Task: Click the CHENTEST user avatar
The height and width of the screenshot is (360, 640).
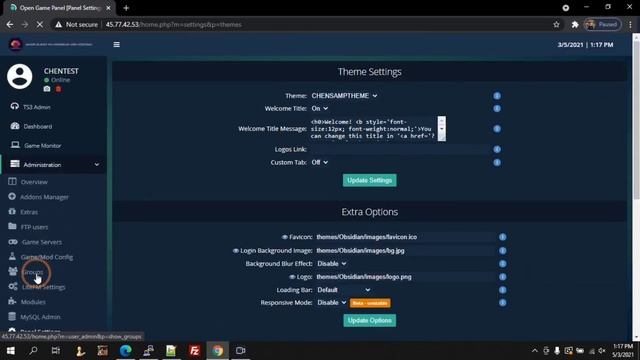Action: tap(20, 76)
